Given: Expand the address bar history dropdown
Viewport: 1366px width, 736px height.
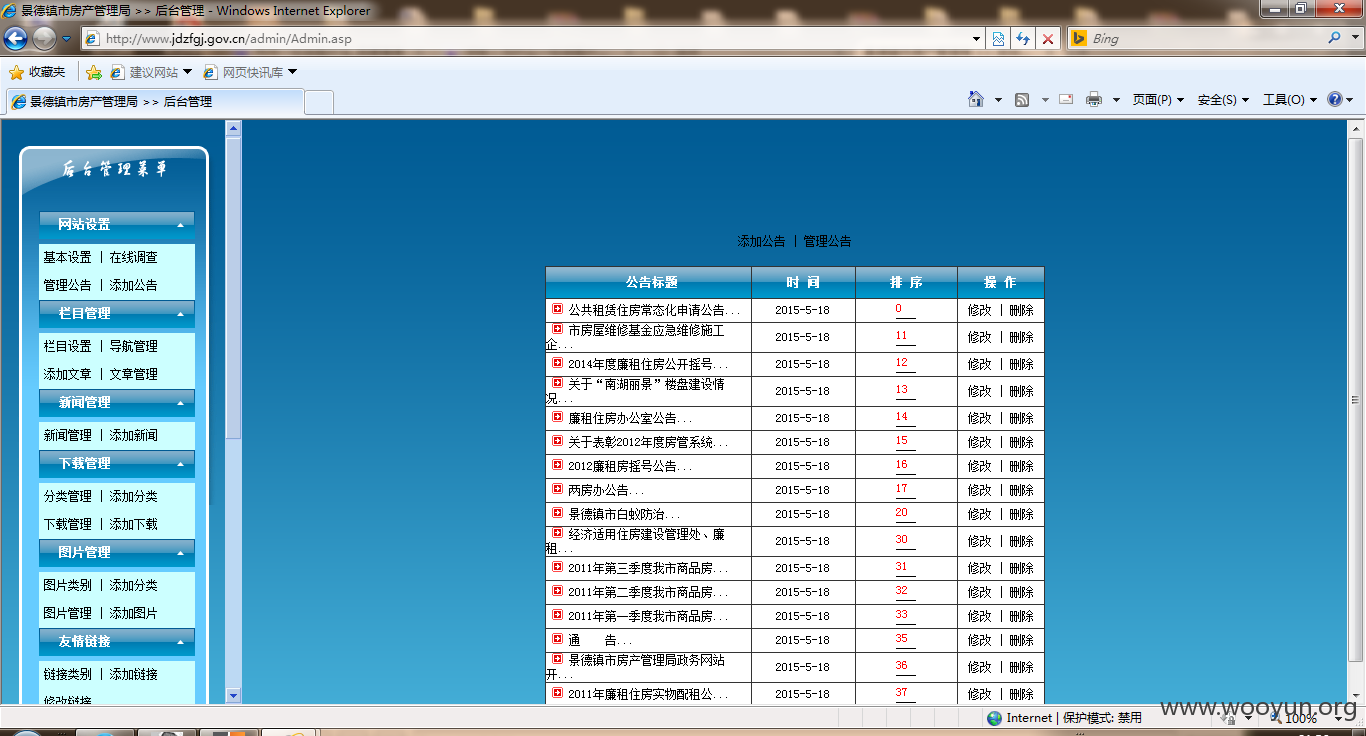Looking at the screenshot, I should point(977,39).
